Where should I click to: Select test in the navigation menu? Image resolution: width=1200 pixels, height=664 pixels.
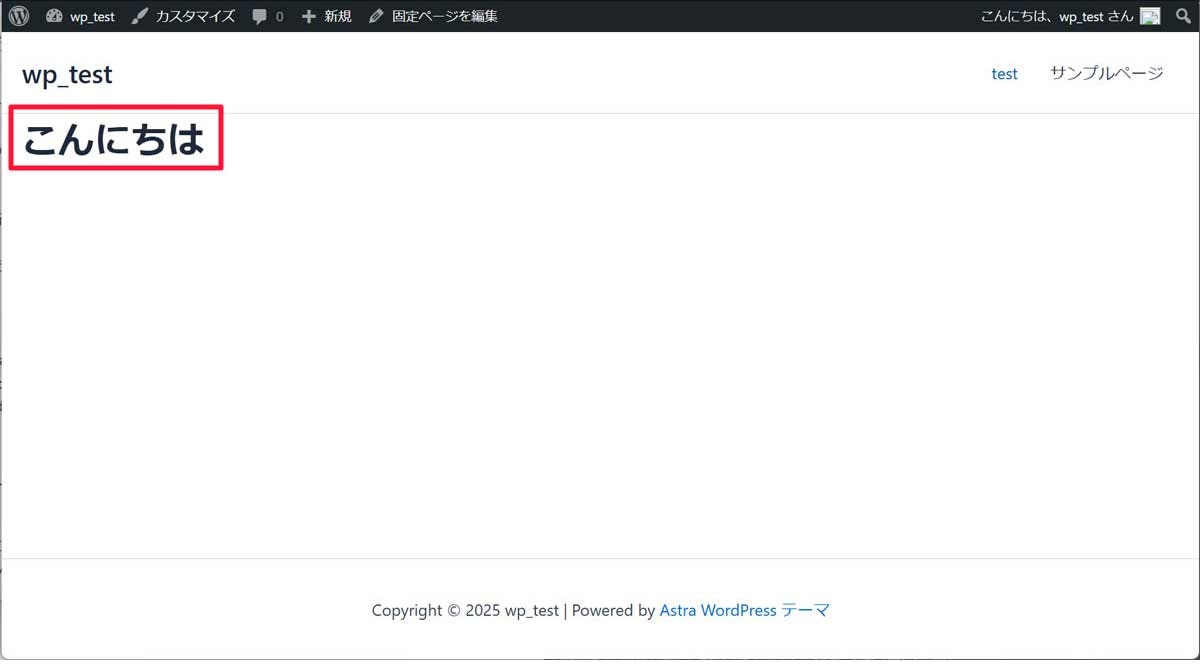click(1004, 73)
